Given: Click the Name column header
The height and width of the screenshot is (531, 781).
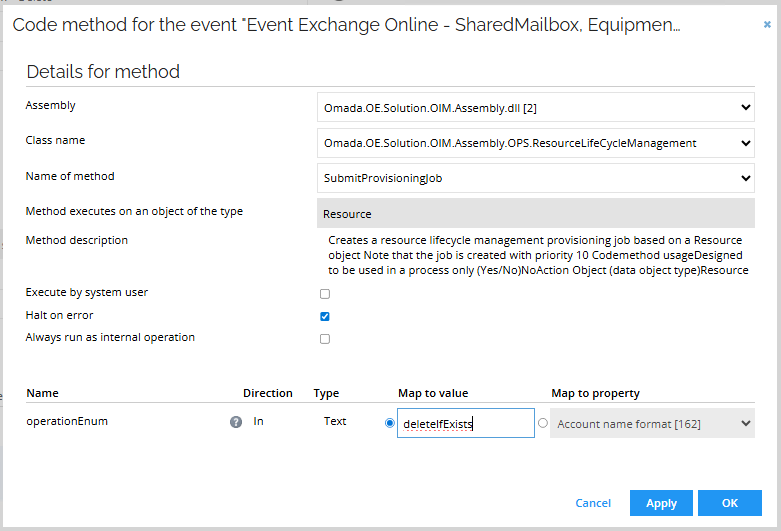Looking at the screenshot, I should pyautogui.click(x=42, y=393).
